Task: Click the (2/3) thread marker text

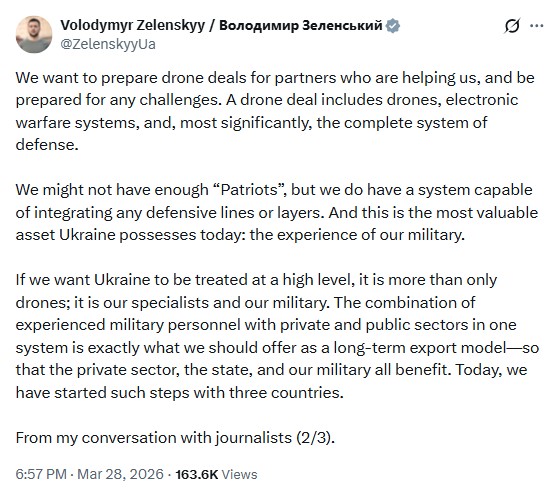Action: [316, 438]
